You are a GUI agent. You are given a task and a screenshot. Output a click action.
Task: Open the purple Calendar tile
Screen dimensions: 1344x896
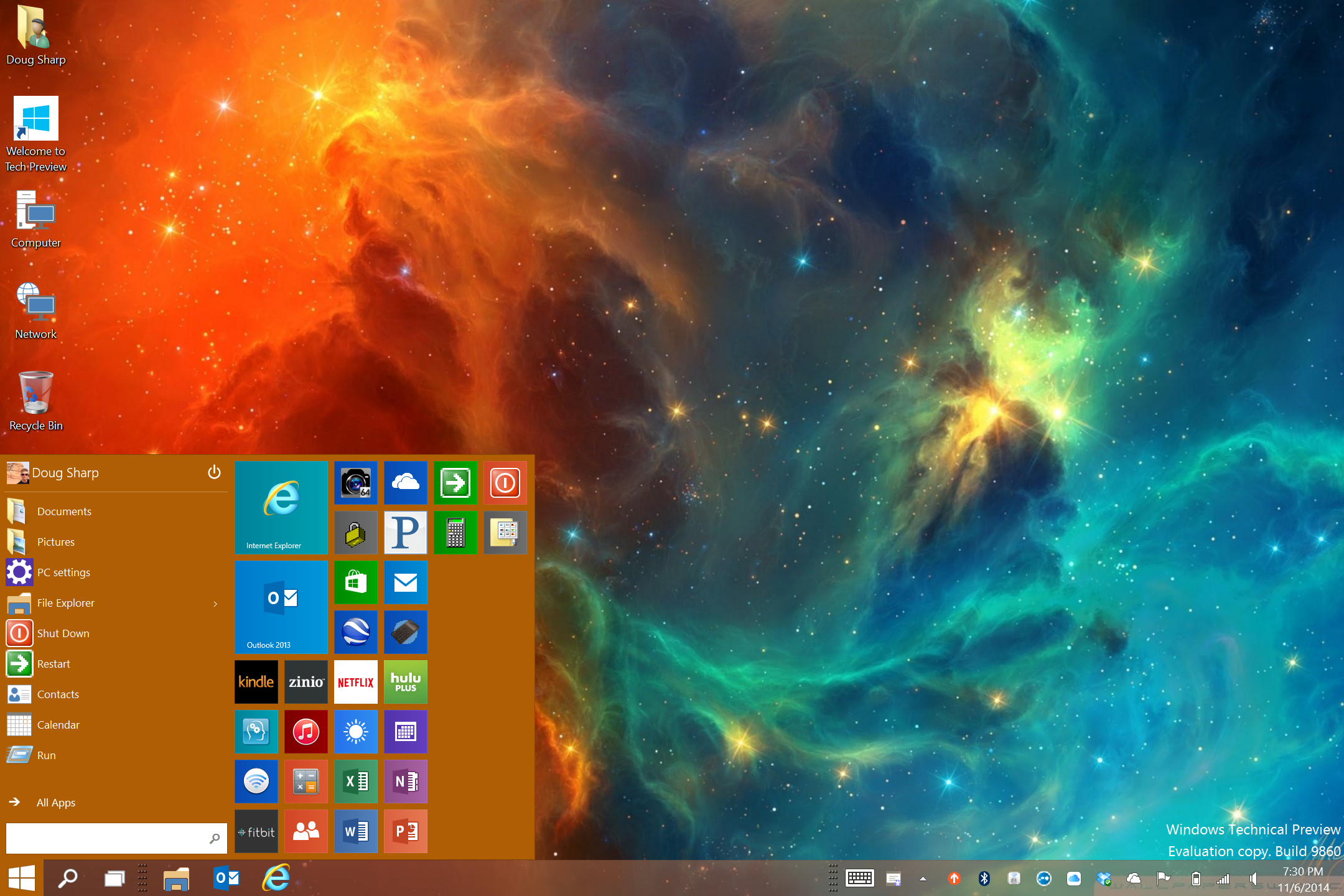click(x=406, y=732)
